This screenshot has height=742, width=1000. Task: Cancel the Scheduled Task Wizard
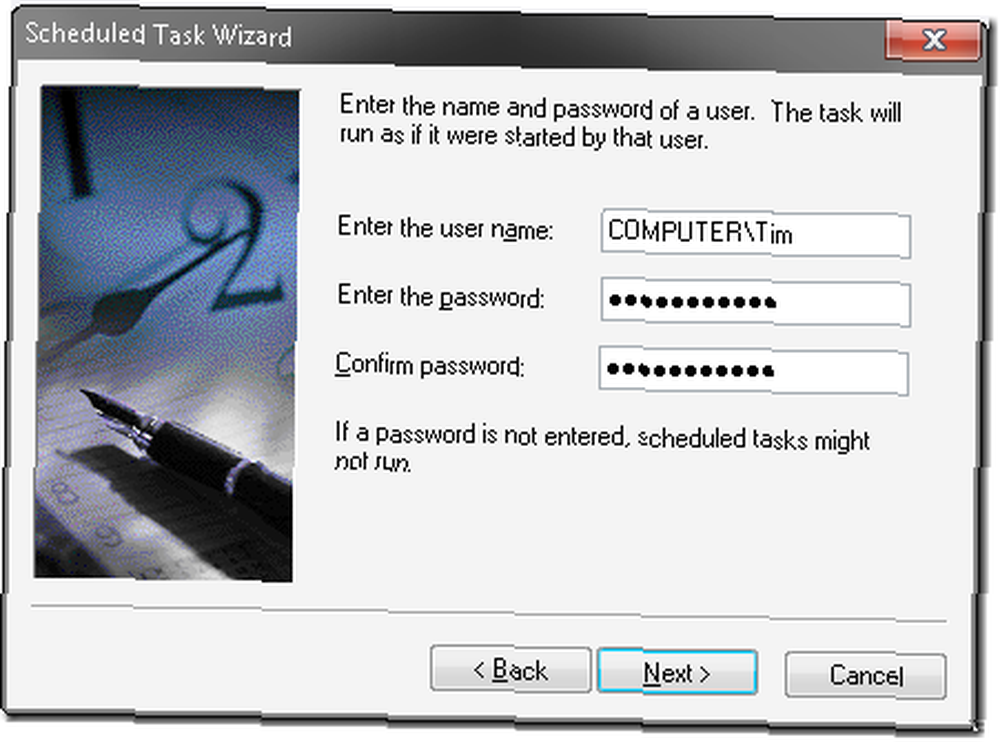point(865,675)
